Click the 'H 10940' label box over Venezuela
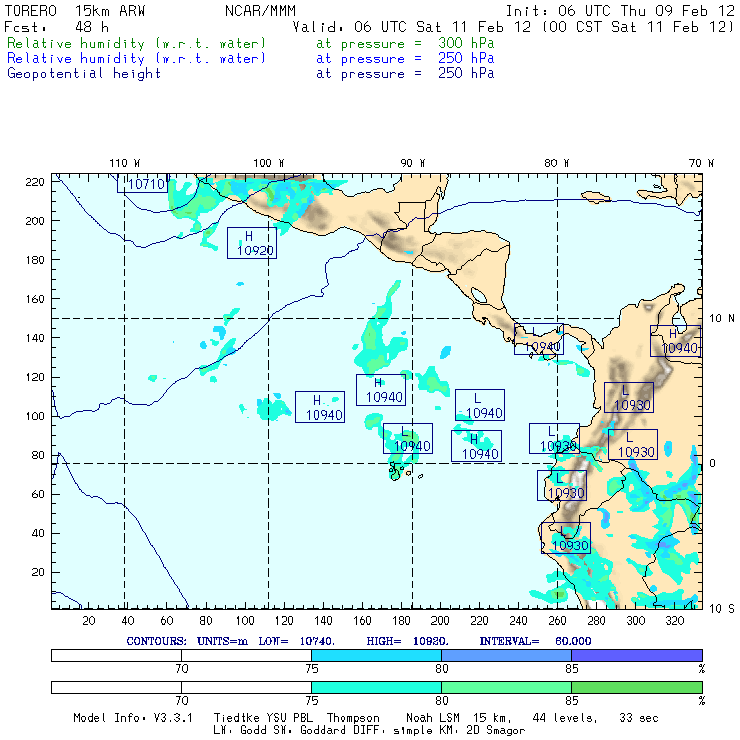This screenshot has width=740, height=740. click(x=676, y=341)
